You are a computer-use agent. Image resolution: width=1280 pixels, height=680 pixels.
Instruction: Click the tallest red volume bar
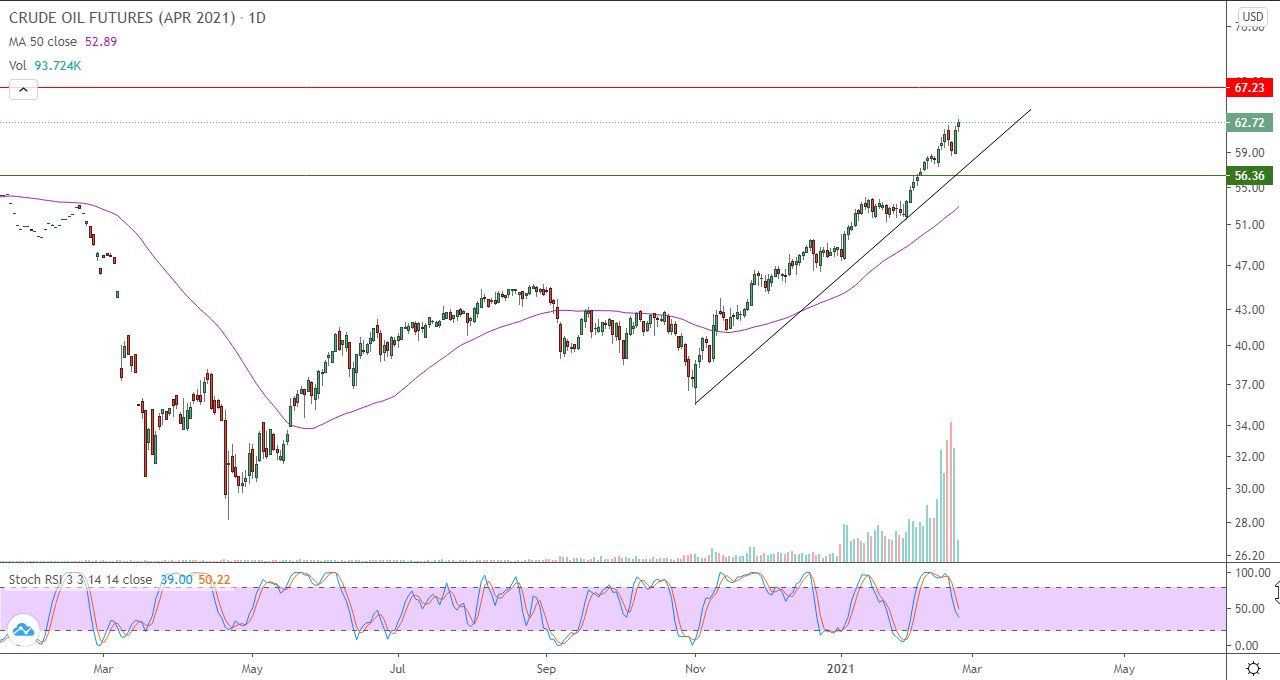[x=950, y=491]
